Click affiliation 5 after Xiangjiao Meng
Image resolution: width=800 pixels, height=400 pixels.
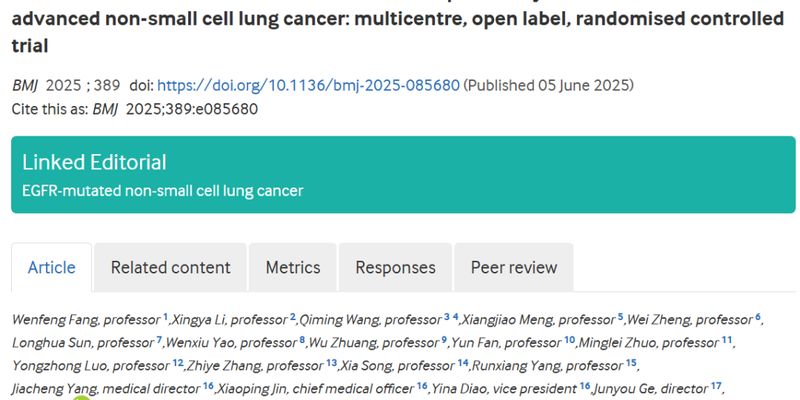pos(620,317)
